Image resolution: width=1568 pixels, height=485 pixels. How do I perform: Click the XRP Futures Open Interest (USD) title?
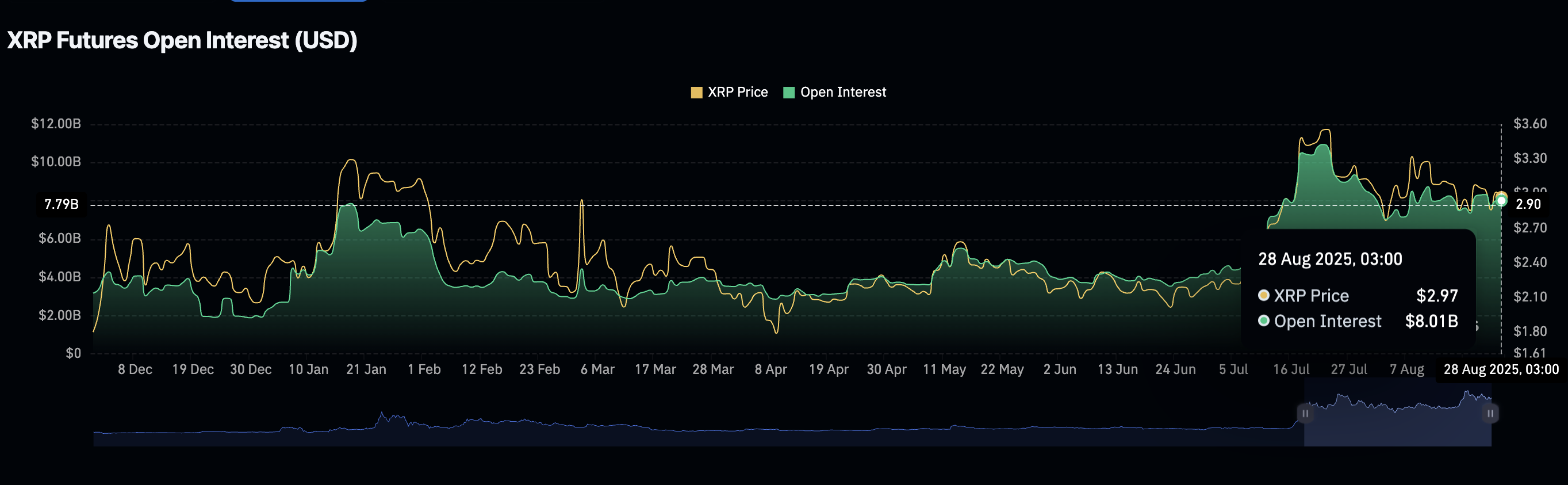pos(182,40)
